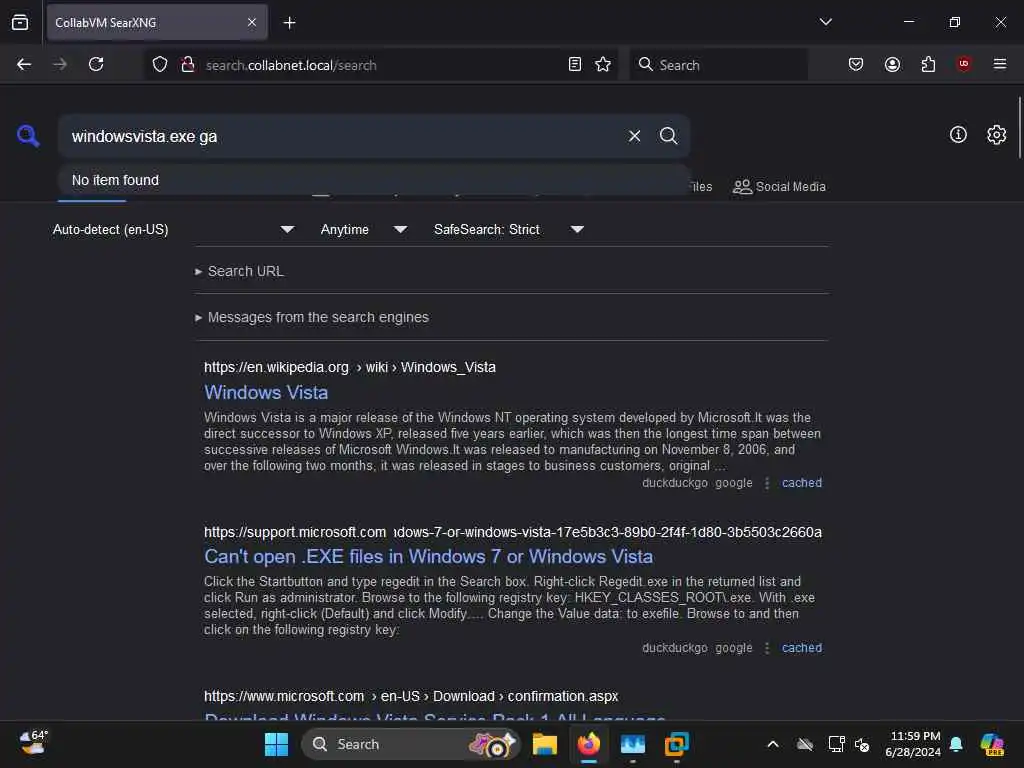
Task: Click the page vertical scrollbar
Action: click(x=1019, y=127)
